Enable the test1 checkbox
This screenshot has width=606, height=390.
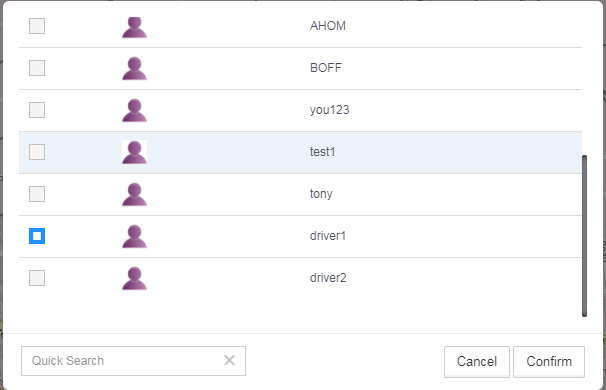tap(37, 152)
